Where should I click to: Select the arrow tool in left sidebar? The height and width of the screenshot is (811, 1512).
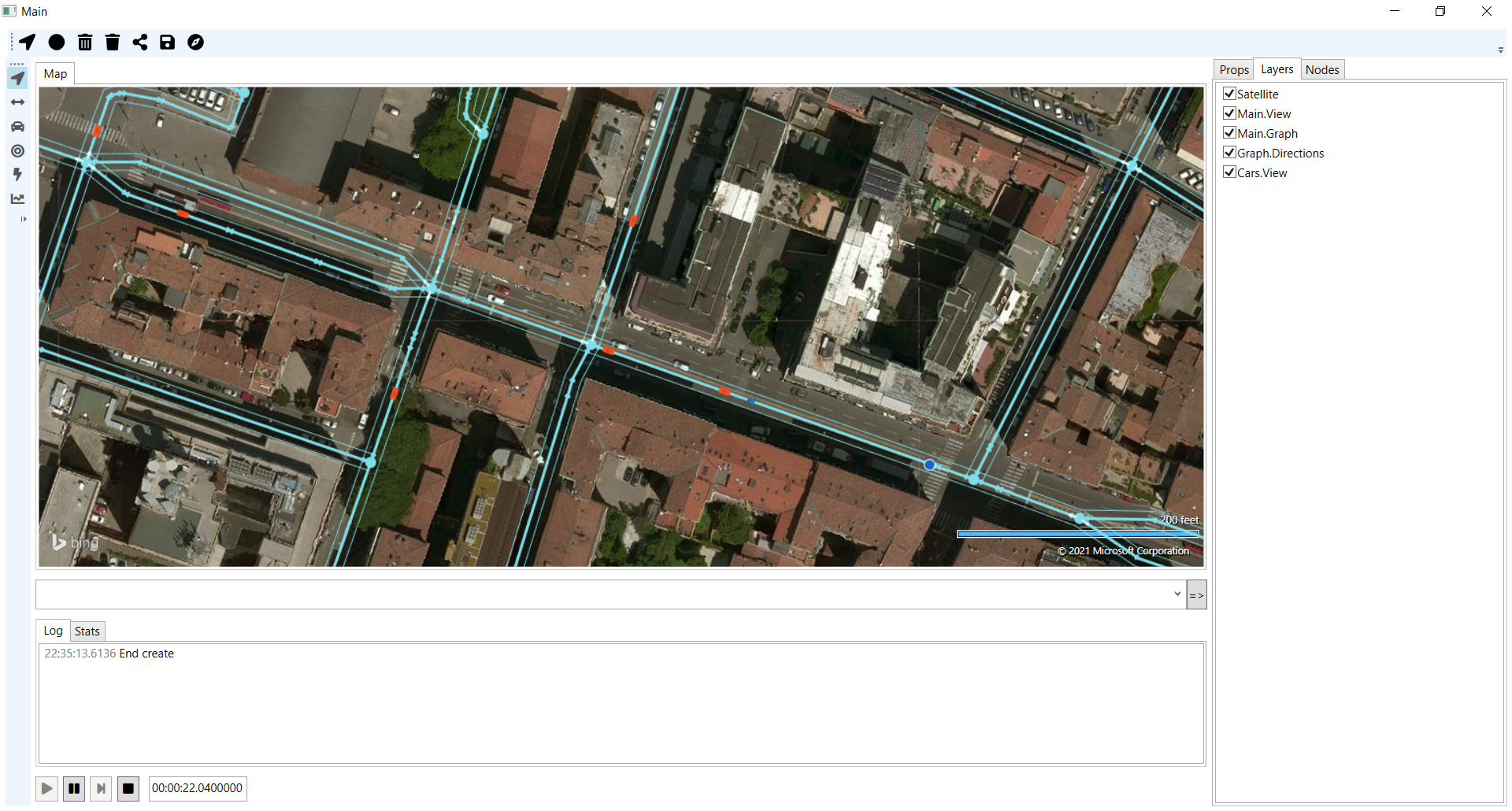pos(17,78)
